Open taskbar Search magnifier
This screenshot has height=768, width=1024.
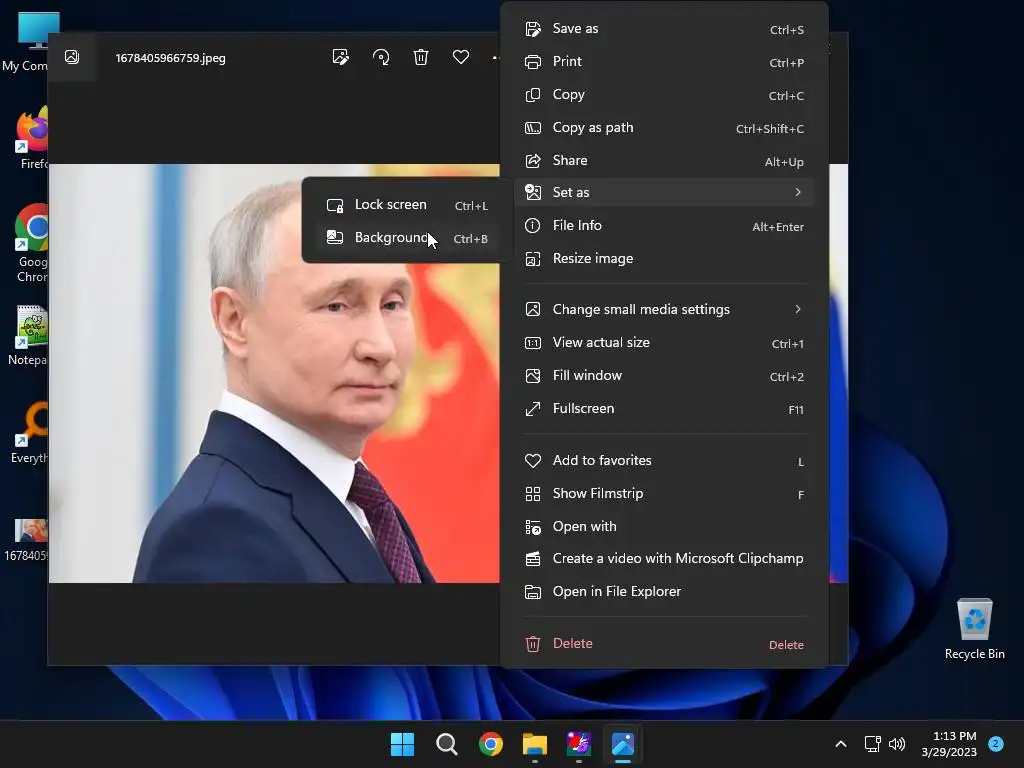[x=447, y=744]
